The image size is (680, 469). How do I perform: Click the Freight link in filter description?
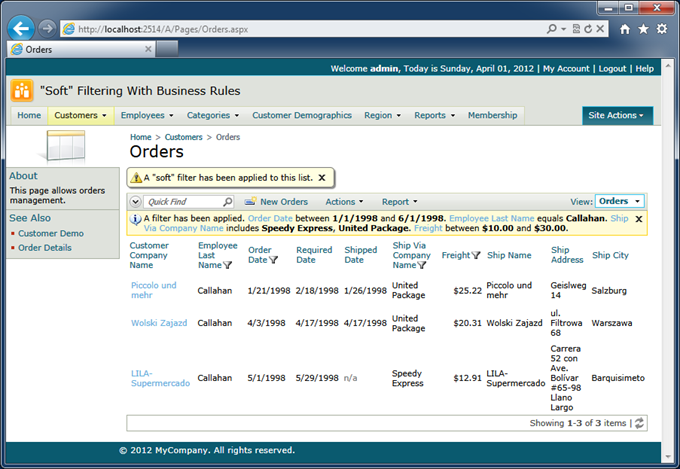tap(428, 228)
